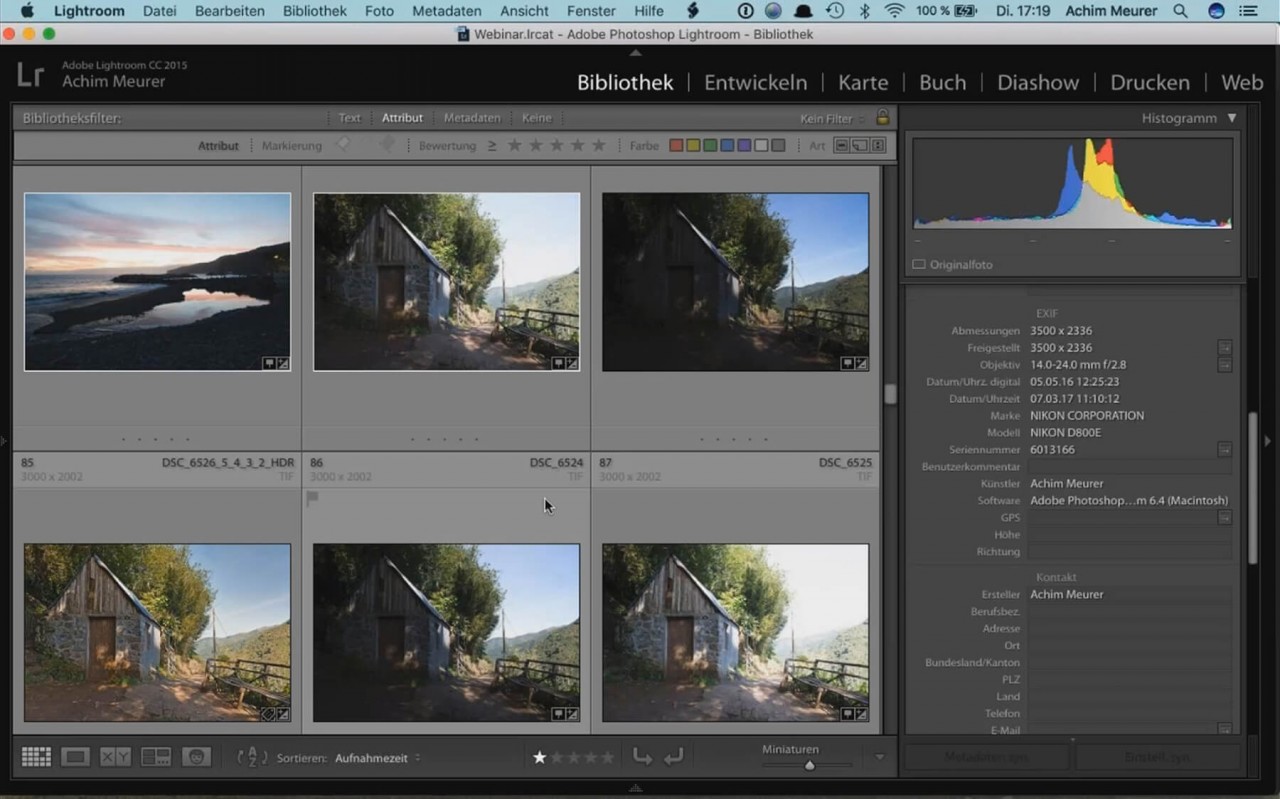Switch to Grid view
Viewport: 1280px width, 799px height.
[36, 757]
